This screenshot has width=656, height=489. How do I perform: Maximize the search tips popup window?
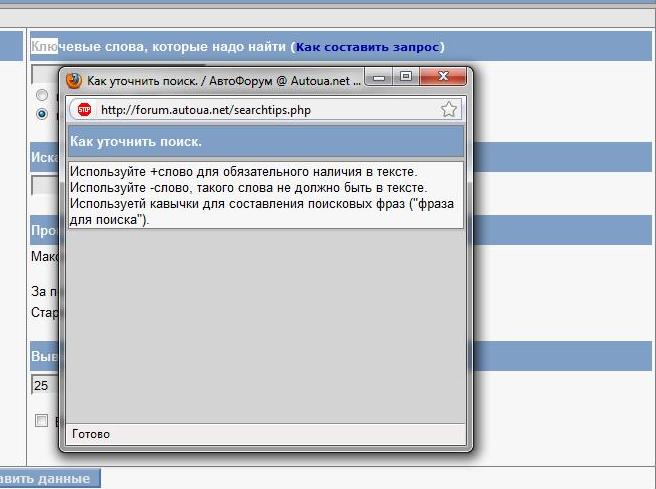pos(405,77)
